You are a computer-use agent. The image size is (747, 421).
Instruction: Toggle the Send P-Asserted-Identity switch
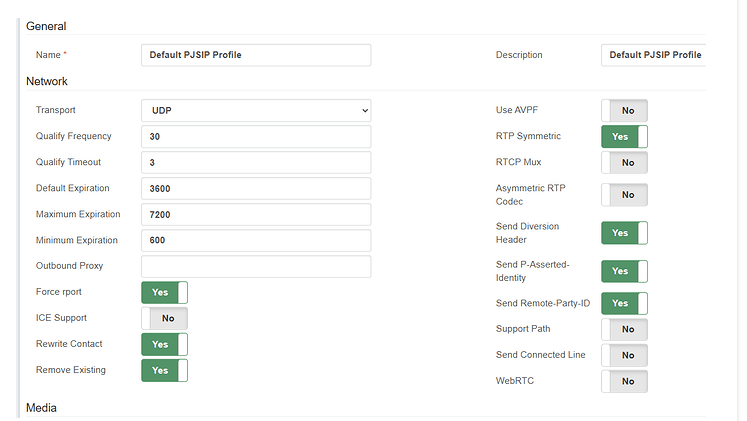point(624,271)
